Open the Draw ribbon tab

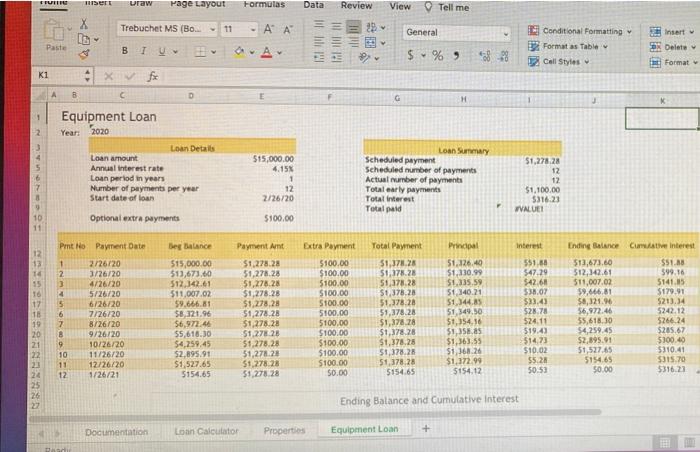pos(141,3)
